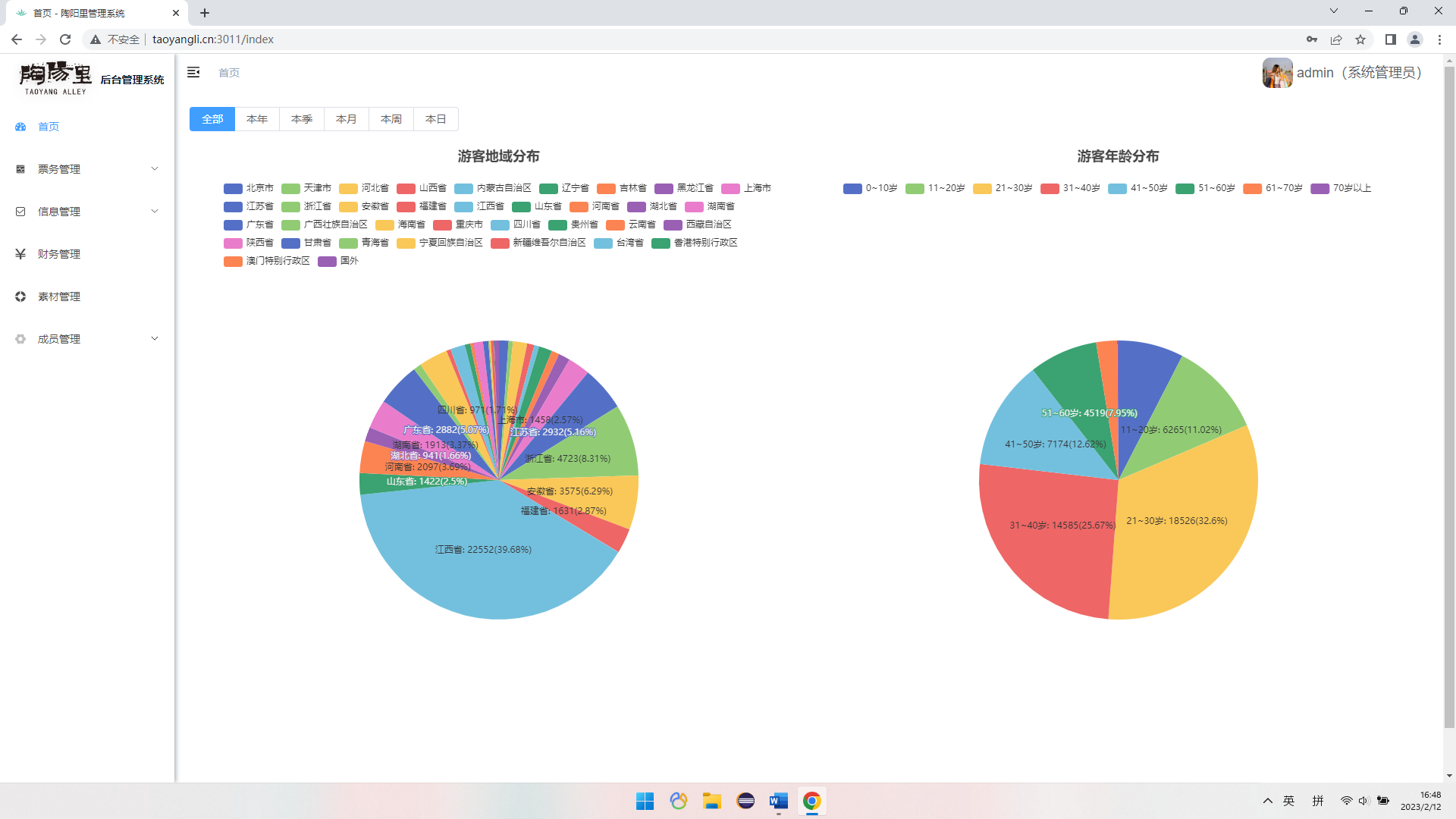Viewport: 1456px width, 819px height.
Task: Click the 国外 purple legend swatch
Action: 327,261
